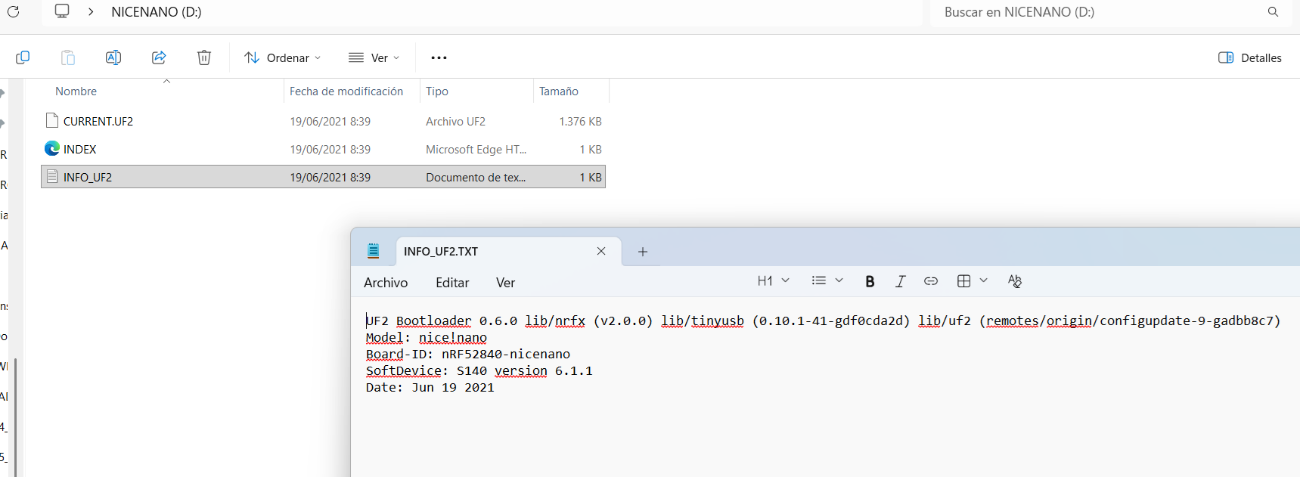Image resolution: width=1300 pixels, height=477 pixels.
Task: Refresh the Explorer folder view
Action: (13, 12)
